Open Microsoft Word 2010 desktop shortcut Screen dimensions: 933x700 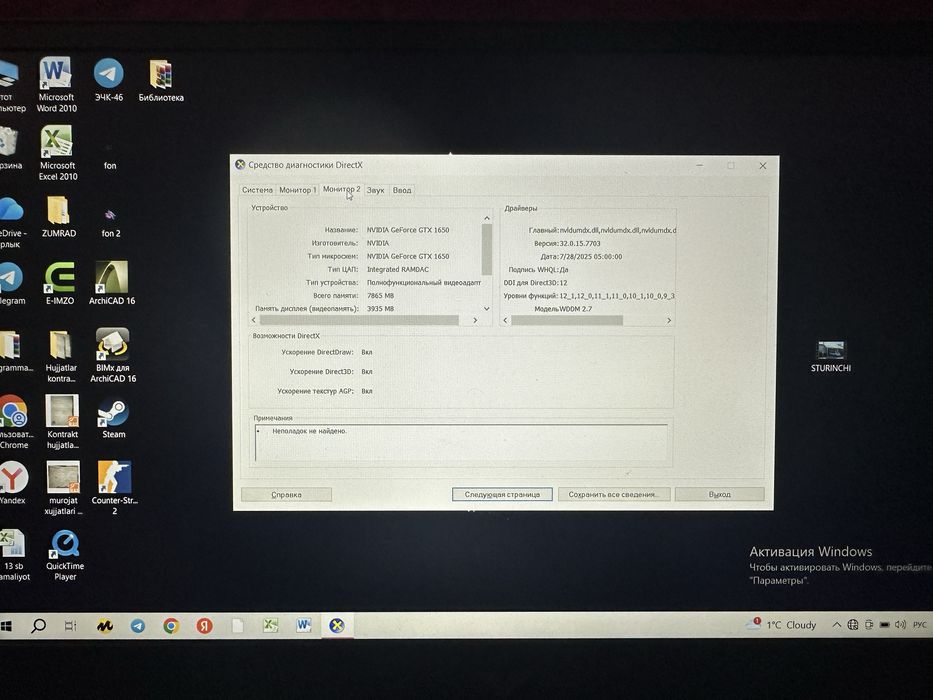click(56, 84)
